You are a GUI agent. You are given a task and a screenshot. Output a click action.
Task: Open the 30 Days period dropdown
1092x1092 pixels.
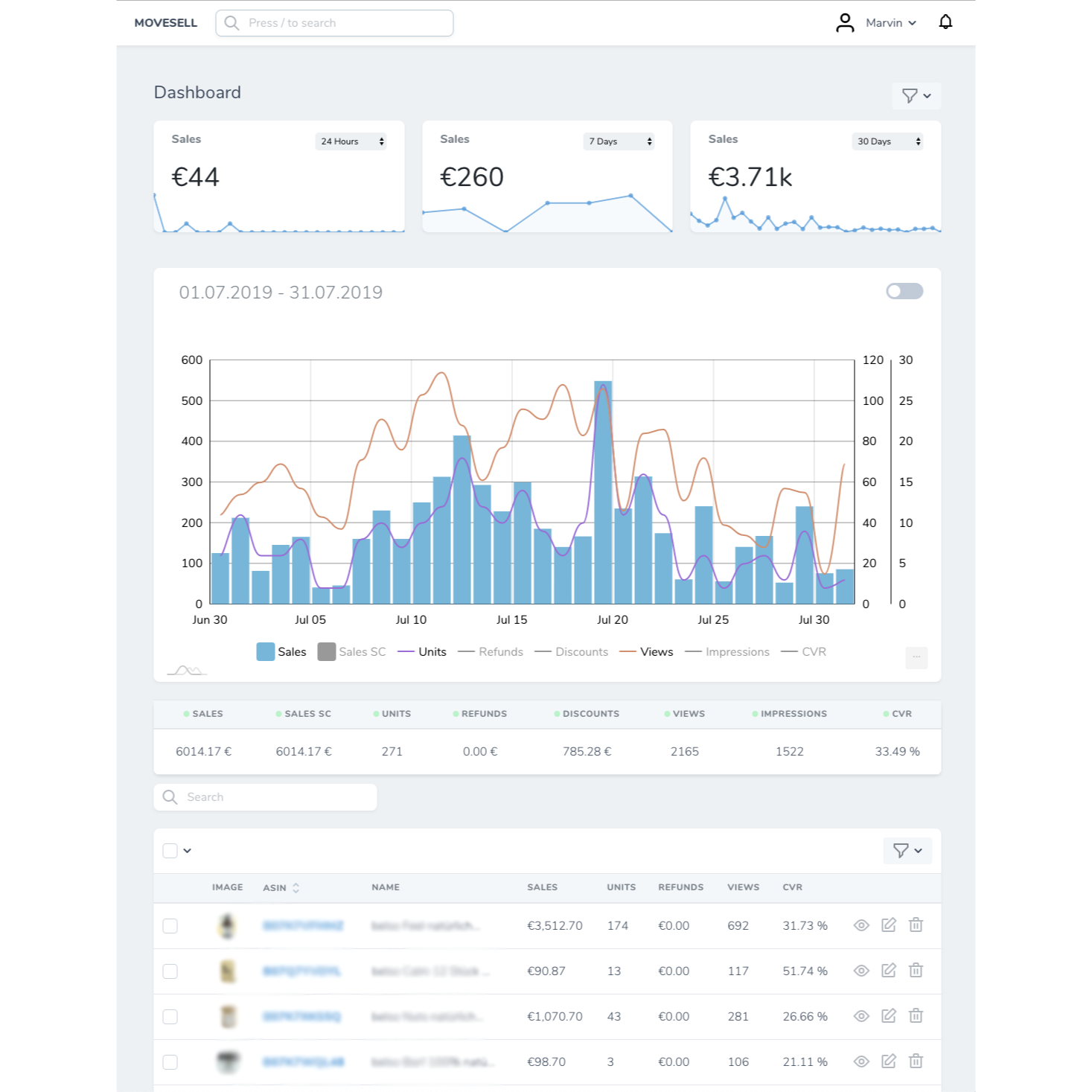(887, 141)
